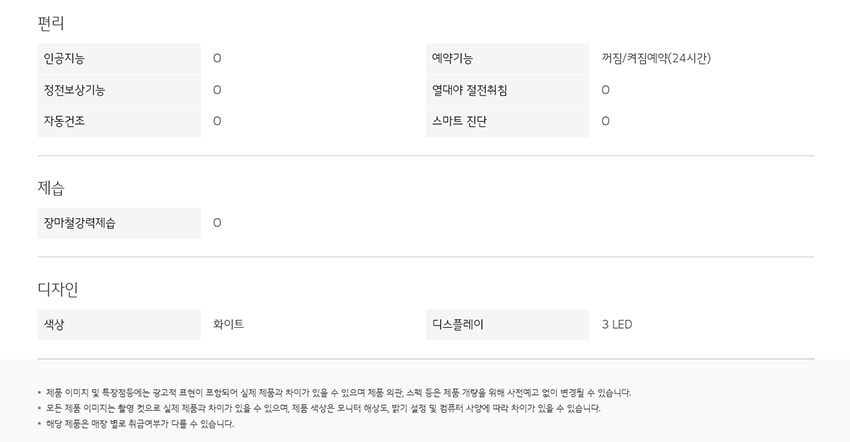The image size is (850, 442).
Task: Click the O value for 장마철강력제습
Action: (217, 223)
